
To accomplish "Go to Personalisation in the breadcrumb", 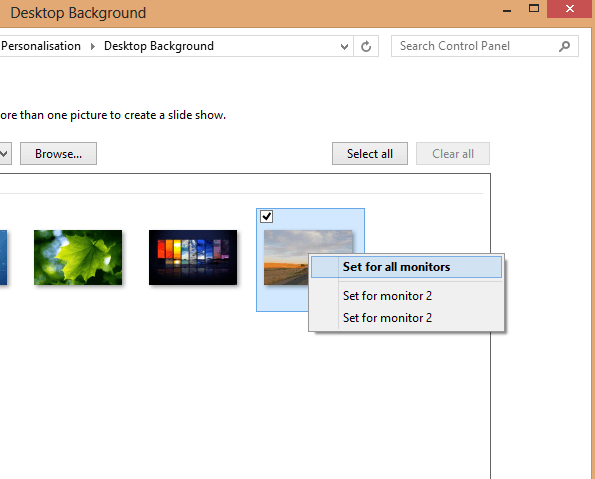I will tap(41, 46).
